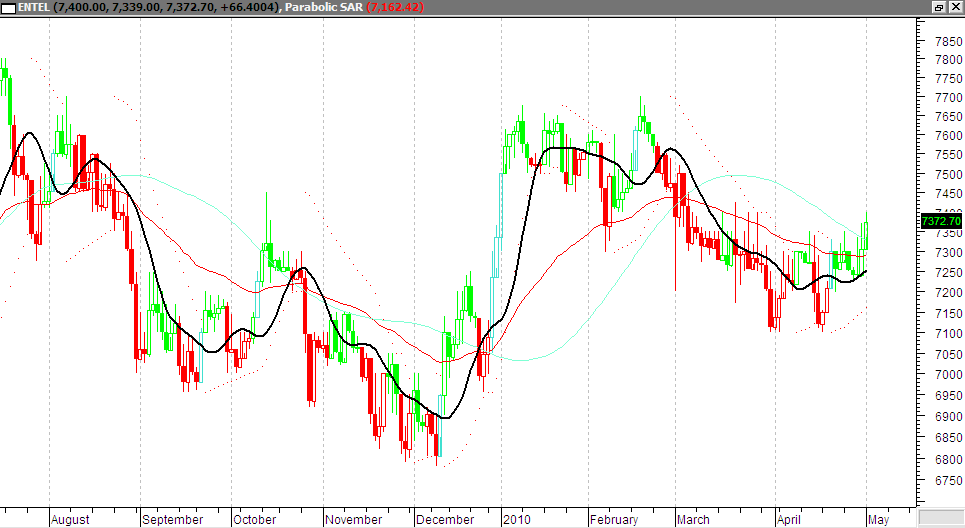The image size is (965, 528).
Task: Select the 2010 year marker
Action: tap(518, 520)
